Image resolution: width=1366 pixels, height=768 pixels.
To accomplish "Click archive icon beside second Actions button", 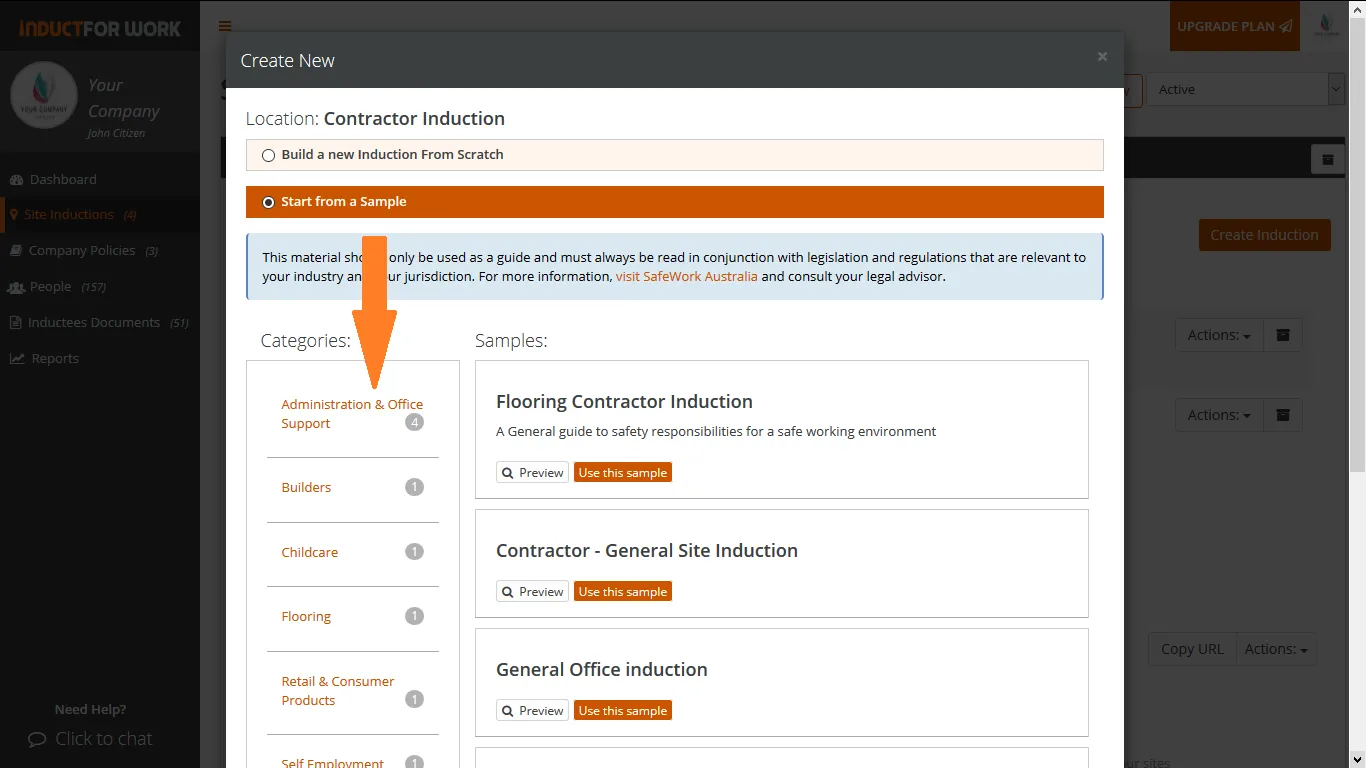I will (1283, 415).
